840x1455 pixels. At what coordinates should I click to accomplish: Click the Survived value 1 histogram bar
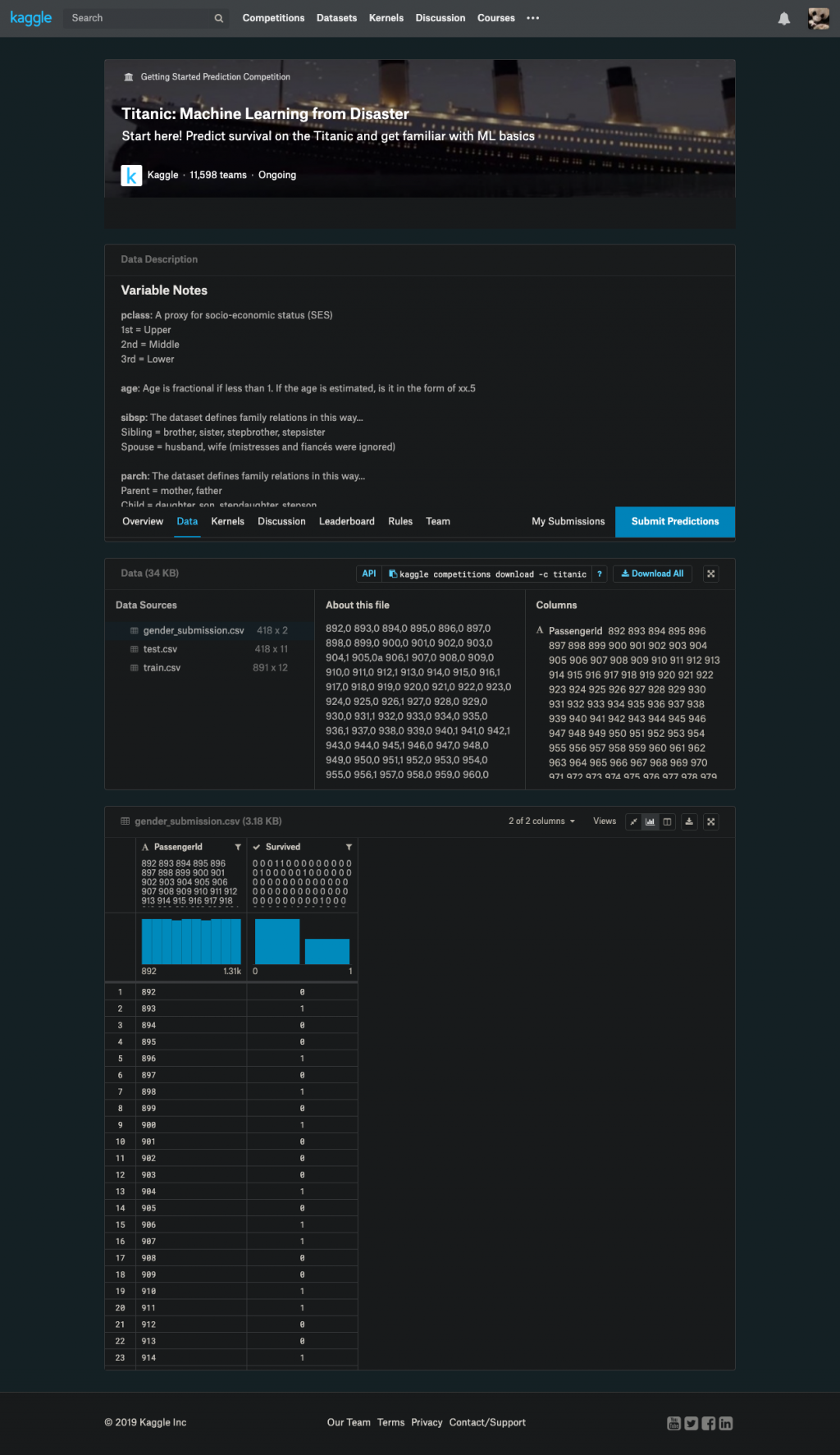pyautogui.click(x=327, y=951)
